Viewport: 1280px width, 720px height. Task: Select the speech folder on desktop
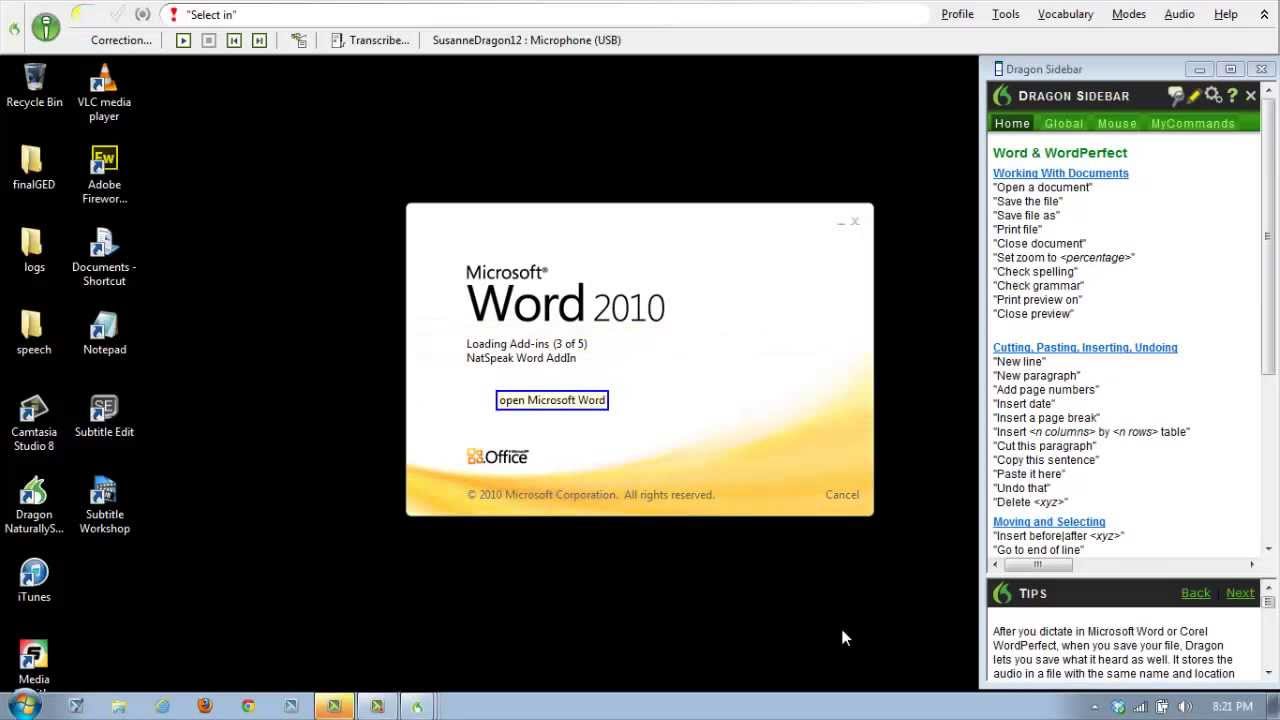33,333
